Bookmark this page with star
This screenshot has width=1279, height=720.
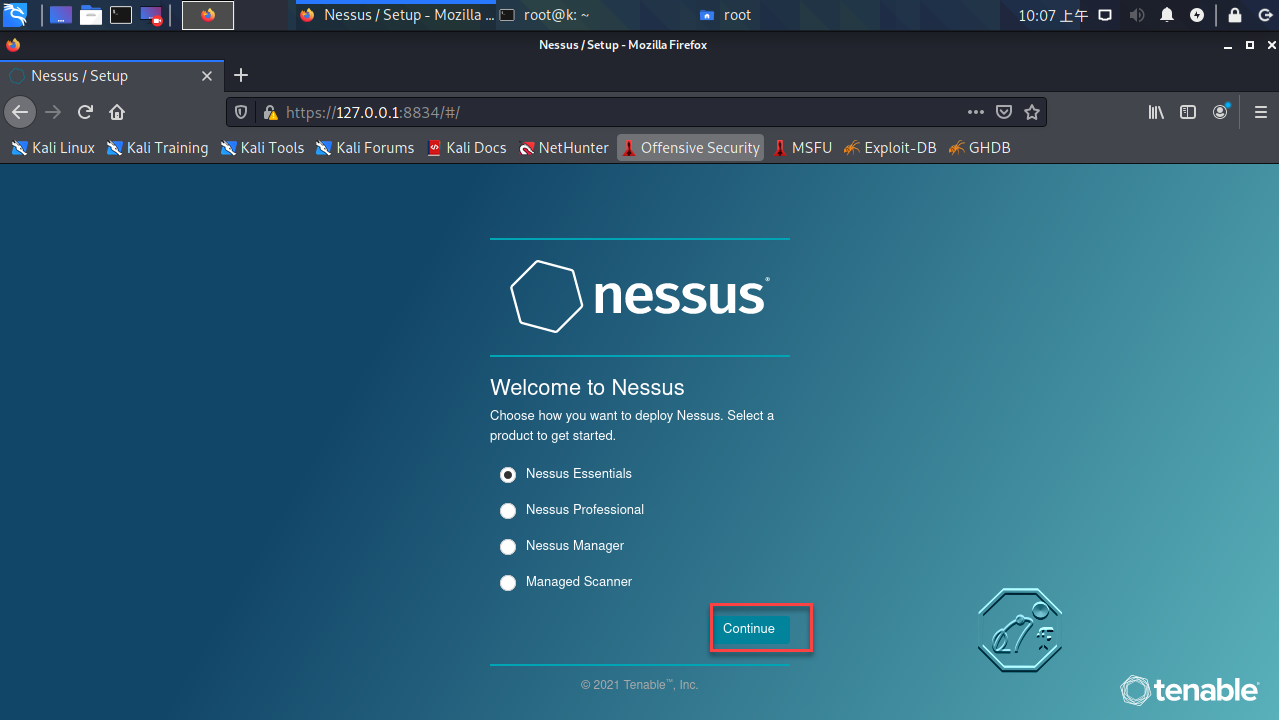(1032, 113)
